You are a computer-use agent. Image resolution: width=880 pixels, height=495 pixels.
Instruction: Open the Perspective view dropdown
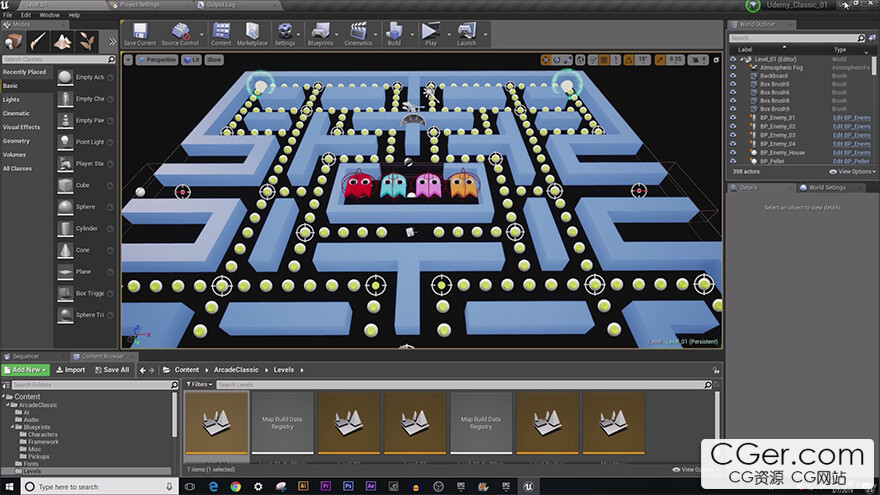[x=157, y=59]
